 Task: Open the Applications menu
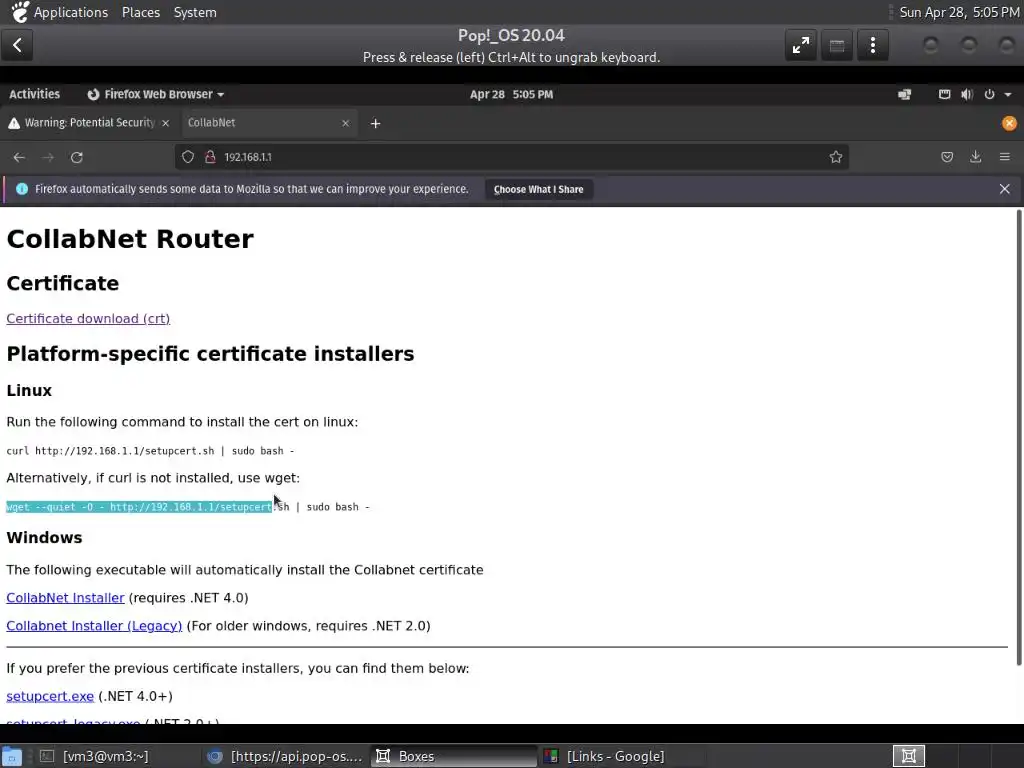[71, 12]
